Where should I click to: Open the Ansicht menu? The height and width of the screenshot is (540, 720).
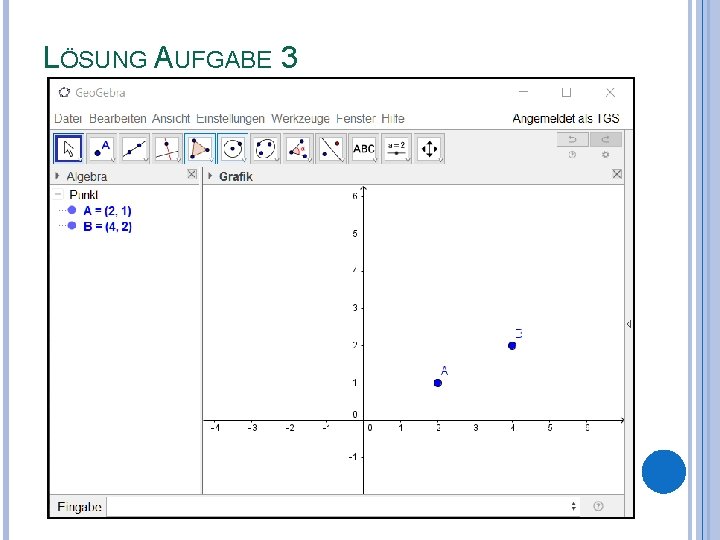point(171,118)
